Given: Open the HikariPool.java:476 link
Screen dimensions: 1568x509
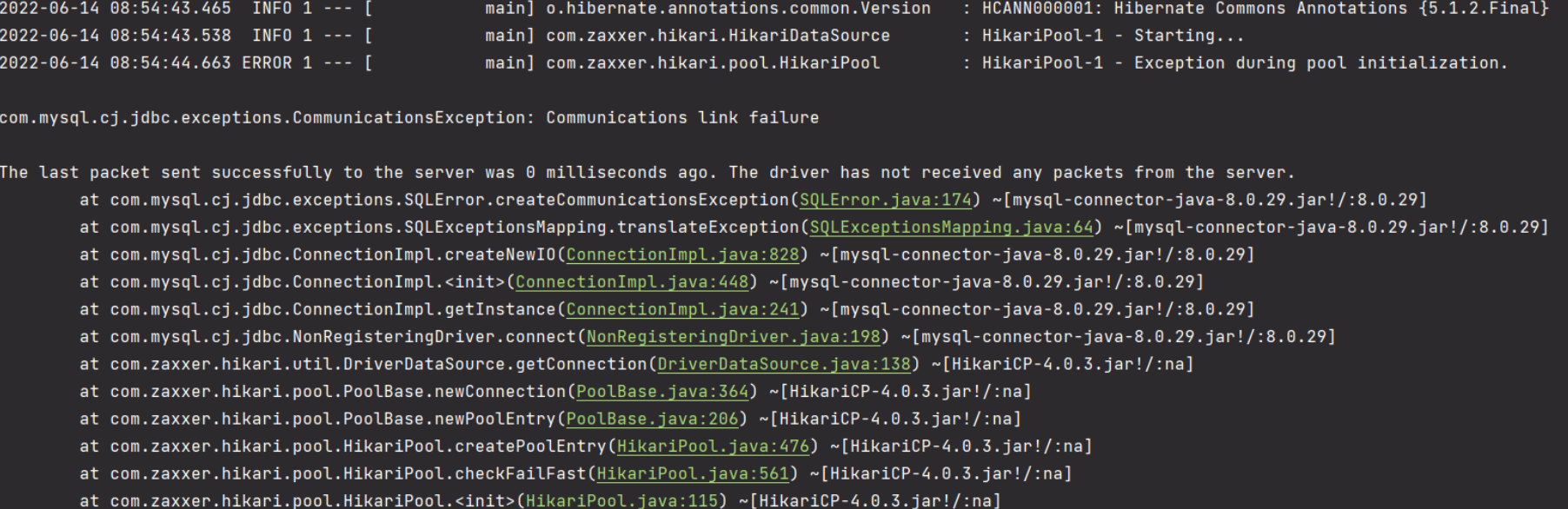Looking at the screenshot, I should click(x=713, y=446).
